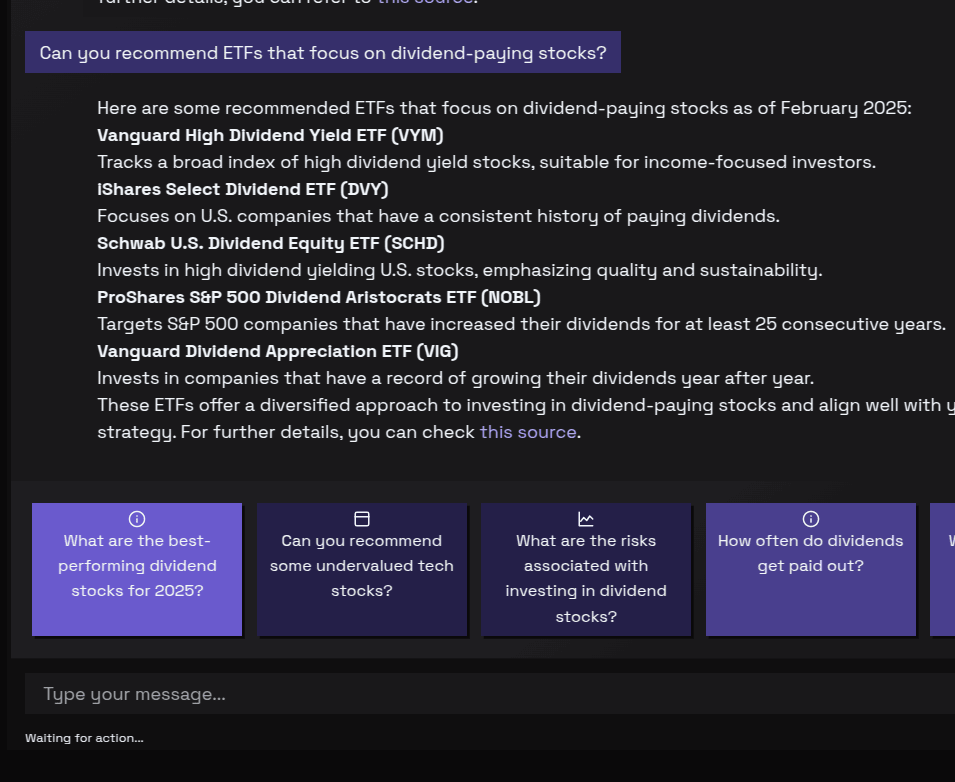Click the ProShares Dividend Aristocrats ETF heading
The height and width of the screenshot is (782, 955).
tap(318, 297)
